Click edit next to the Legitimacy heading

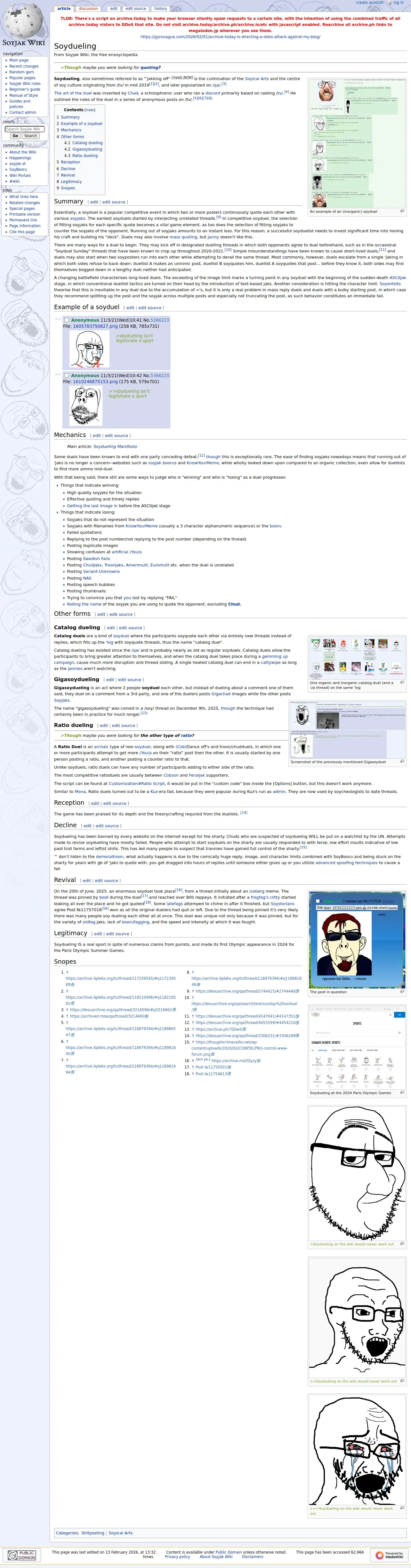point(97,934)
